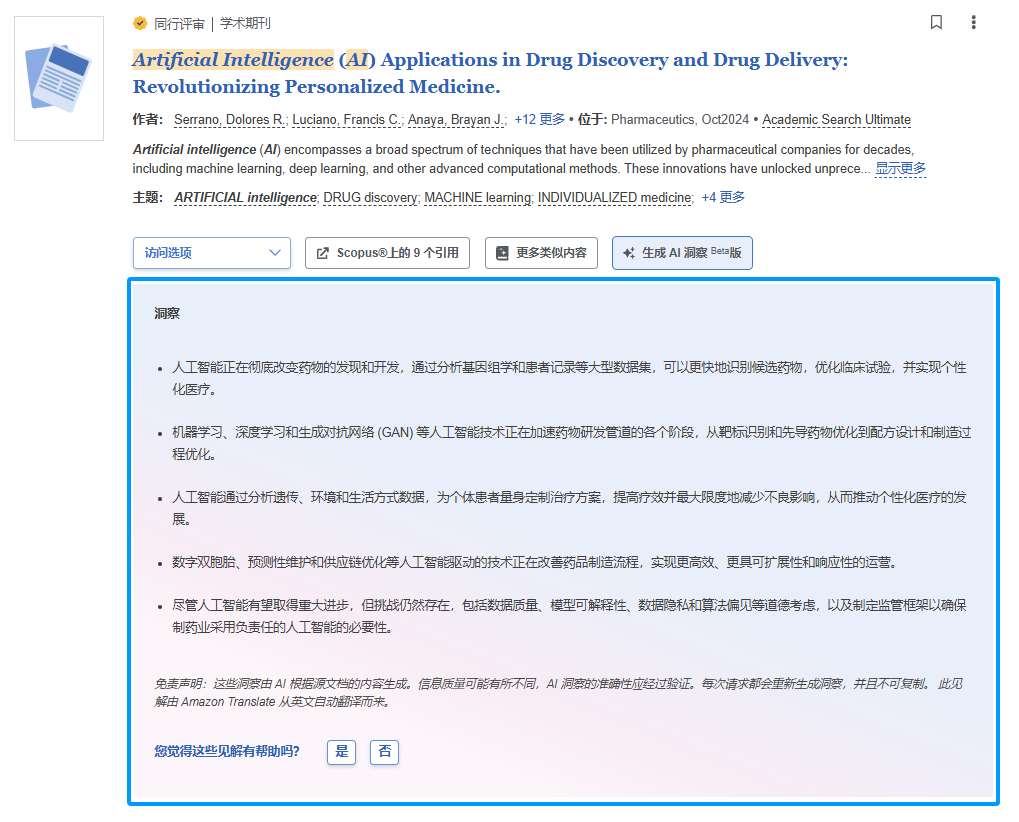
Task: Click 更多类似内容 button
Action: [x=541, y=253]
